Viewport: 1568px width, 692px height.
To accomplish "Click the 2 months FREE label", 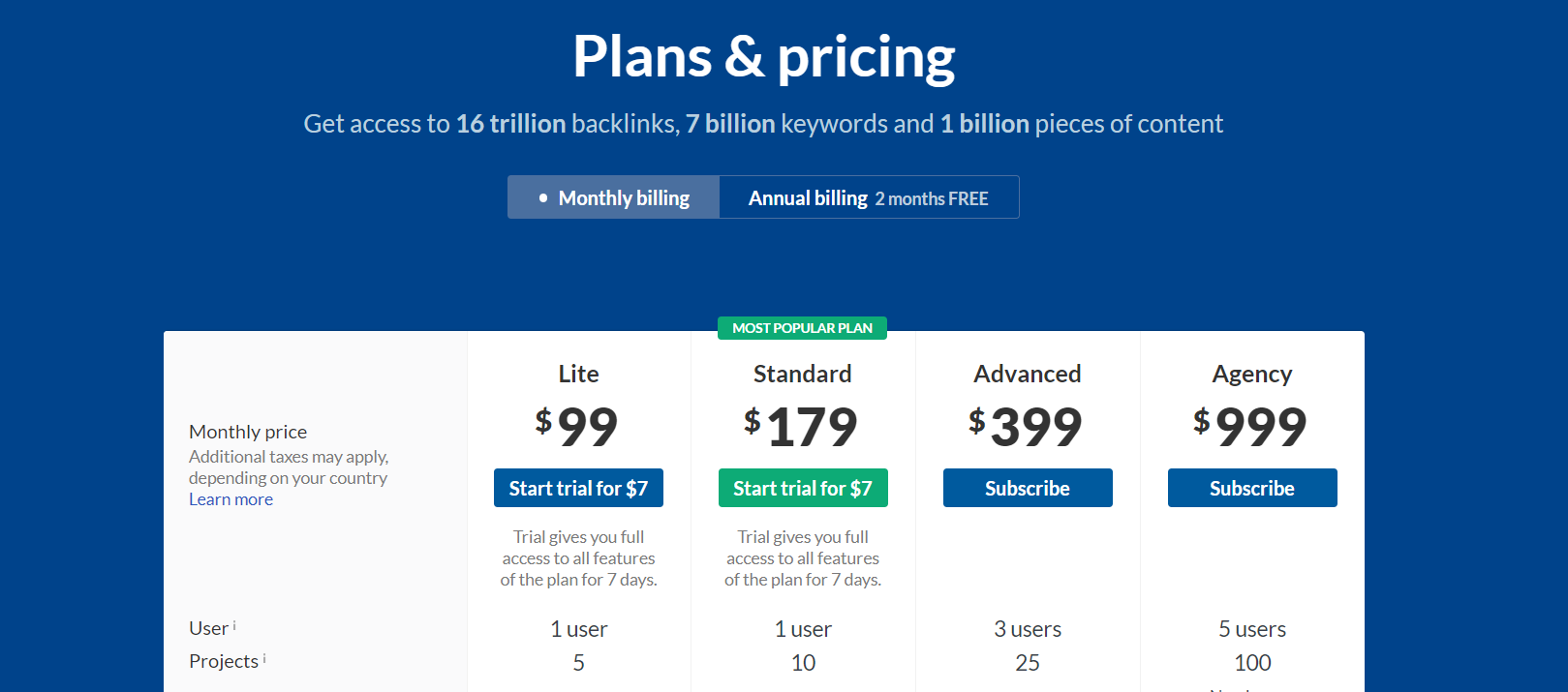I will [x=931, y=198].
